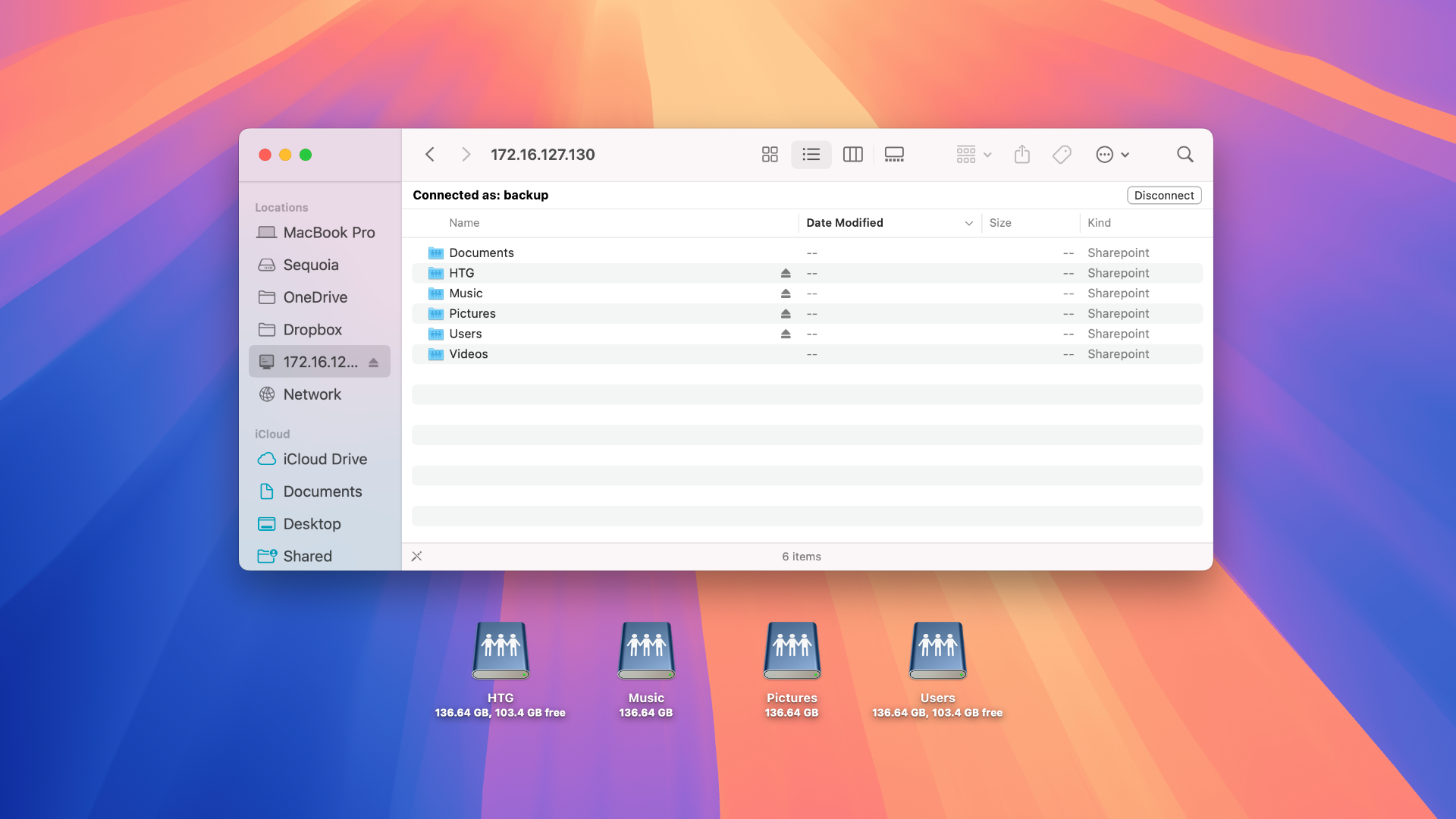
Task: Open the Videos sharepoint folder
Action: pyautogui.click(x=469, y=353)
